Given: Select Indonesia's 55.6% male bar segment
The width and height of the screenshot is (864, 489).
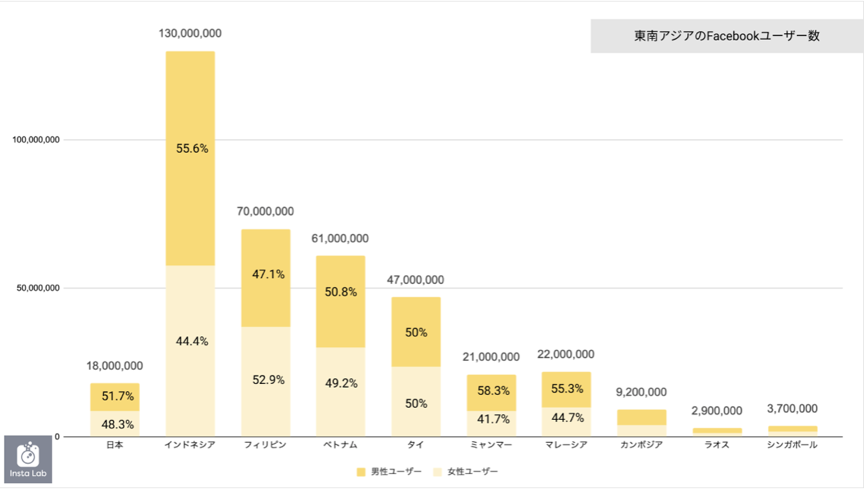Looking at the screenshot, I should [x=191, y=159].
